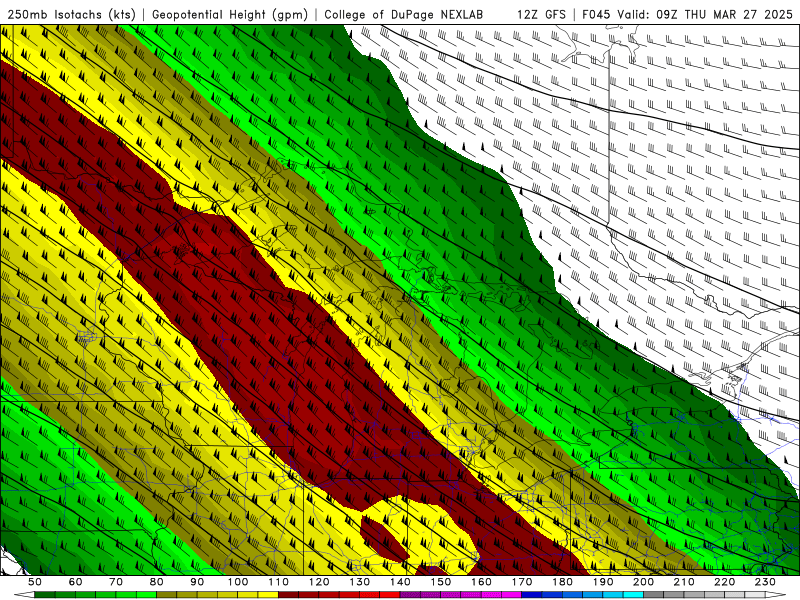Click the 160 label on the color scale
800x600 pixels.
(x=481, y=582)
